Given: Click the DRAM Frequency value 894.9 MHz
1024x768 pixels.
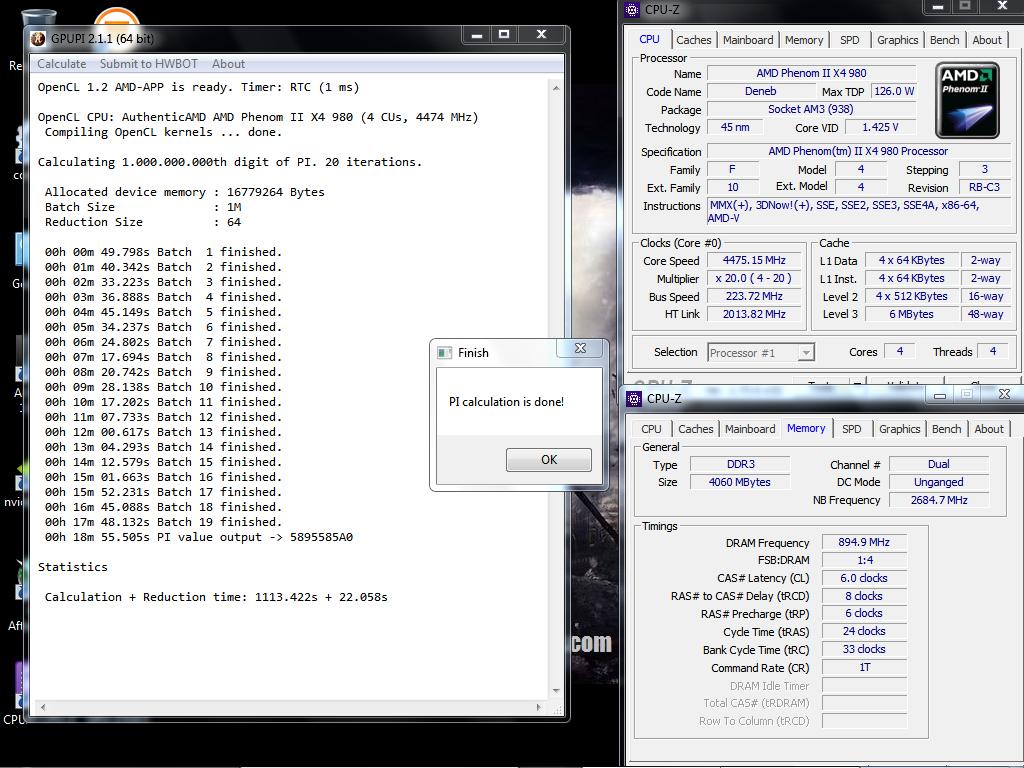Looking at the screenshot, I should point(864,542).
